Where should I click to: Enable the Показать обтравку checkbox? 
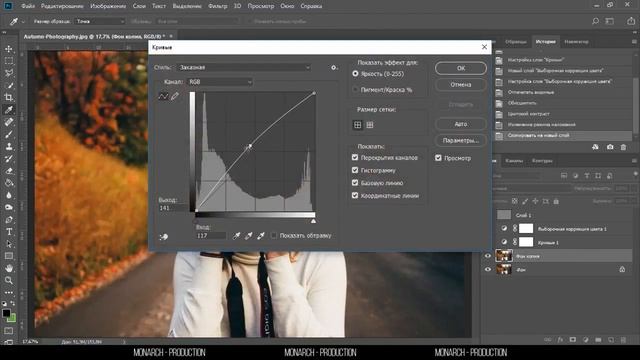point(274,236)
